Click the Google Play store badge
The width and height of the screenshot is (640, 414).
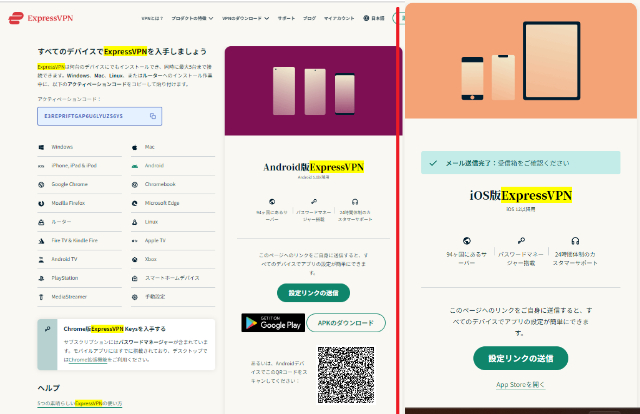tap(273, 323)
